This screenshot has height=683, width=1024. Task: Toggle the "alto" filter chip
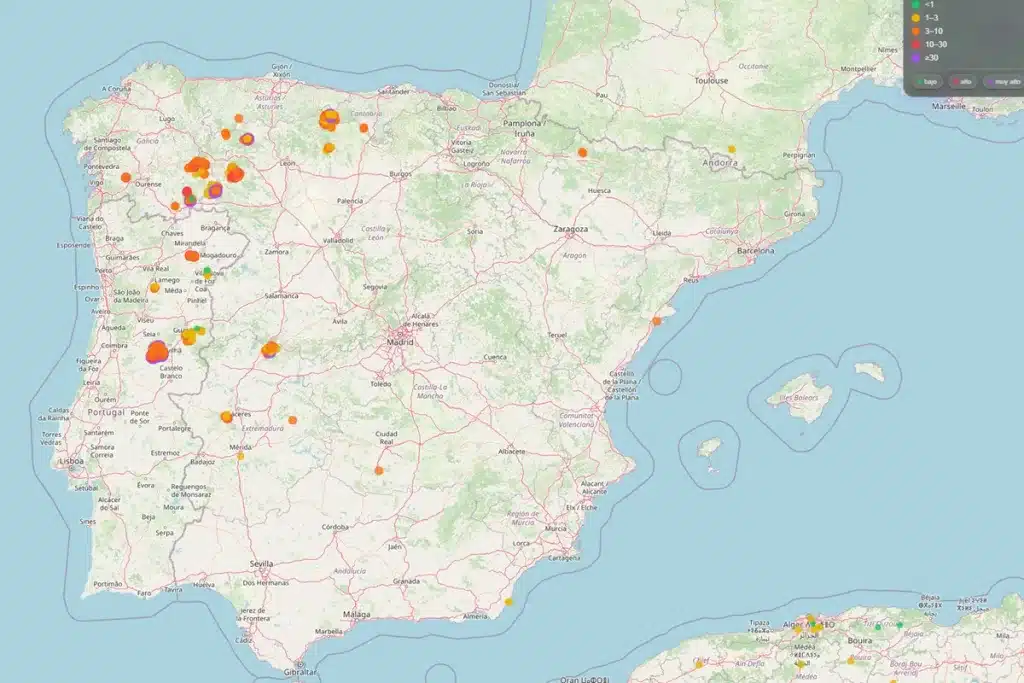pyautogui.click(x=963, y=82)
